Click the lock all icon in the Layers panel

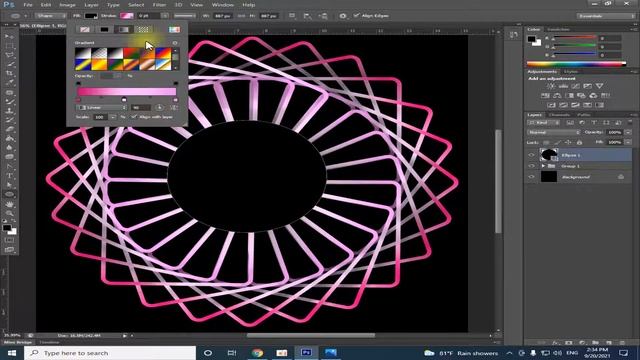pos(579,142)
